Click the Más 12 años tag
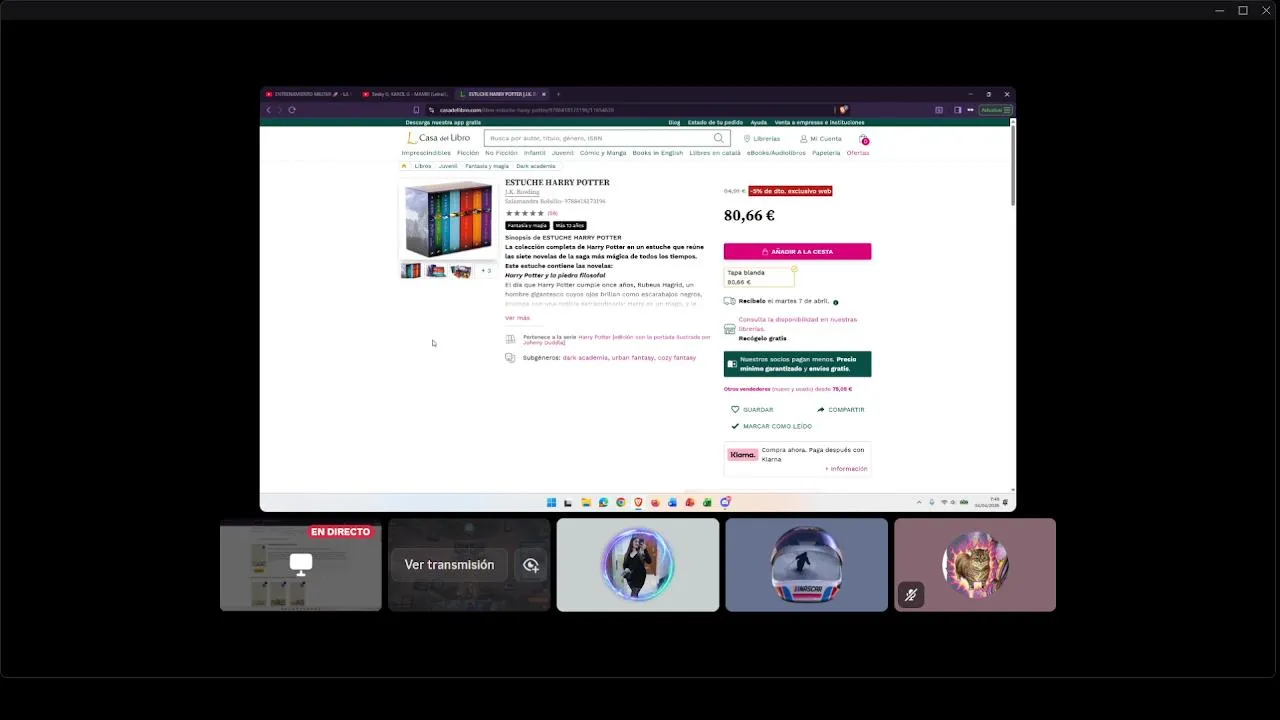The image size is (1280, 720). click(570, 226)
